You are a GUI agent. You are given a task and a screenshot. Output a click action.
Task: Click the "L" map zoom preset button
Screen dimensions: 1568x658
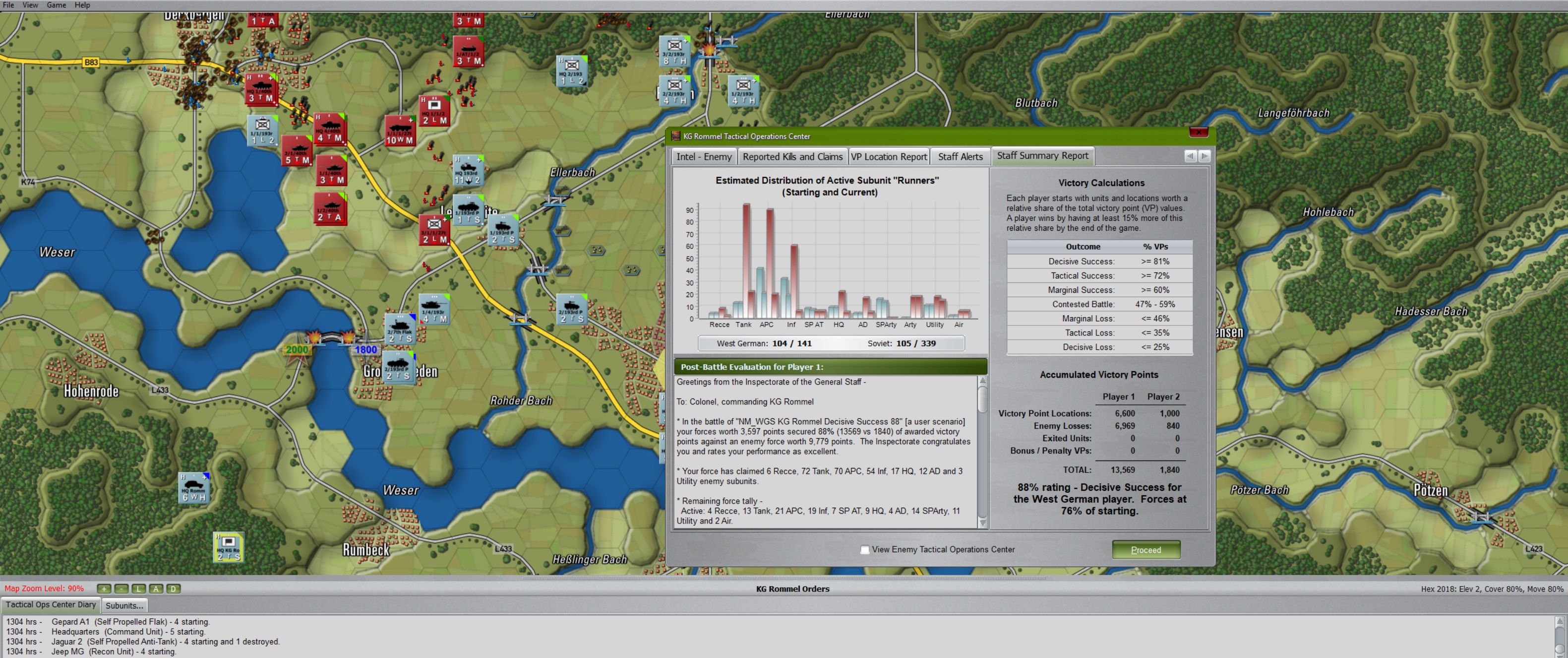coord(139,589)
